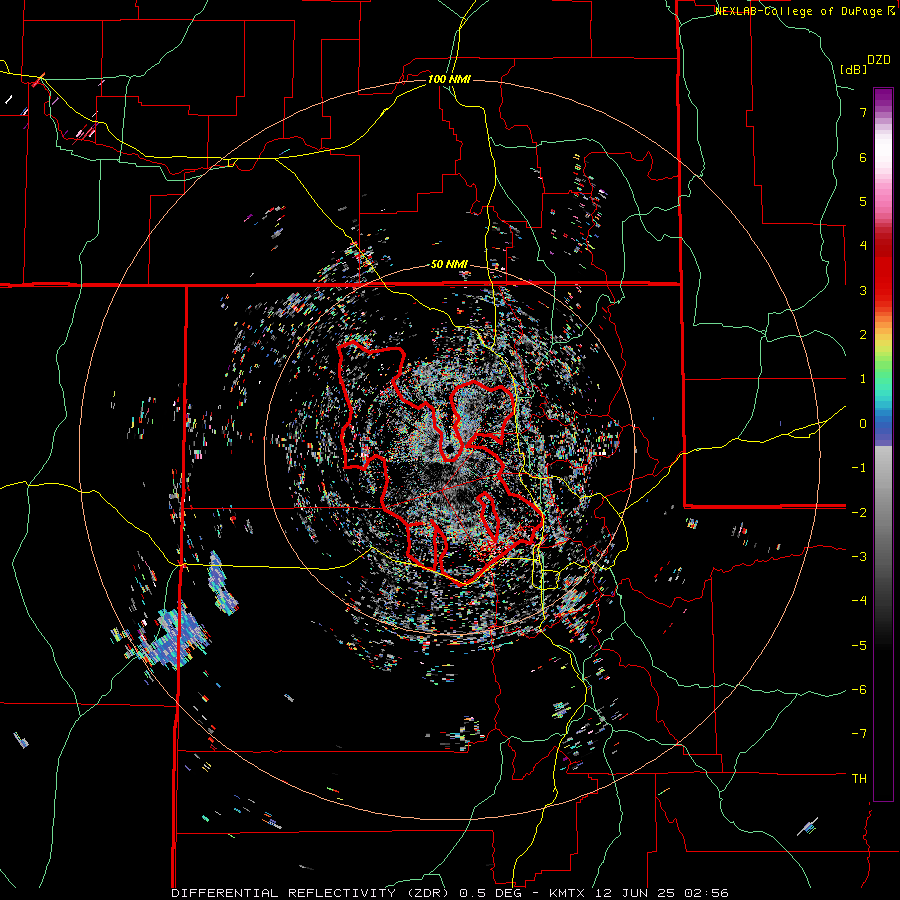Select the -3 dB scale value
Screen dimensions: 900x900
click(859, 557)
